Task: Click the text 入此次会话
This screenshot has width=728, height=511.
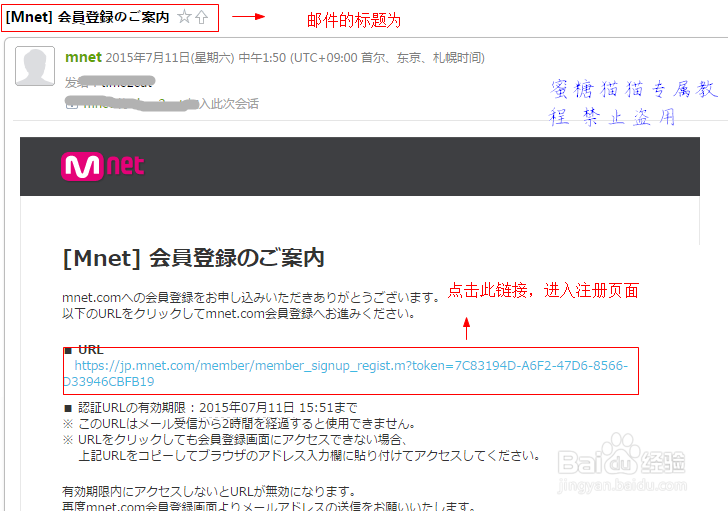Action: coord(228,104)
